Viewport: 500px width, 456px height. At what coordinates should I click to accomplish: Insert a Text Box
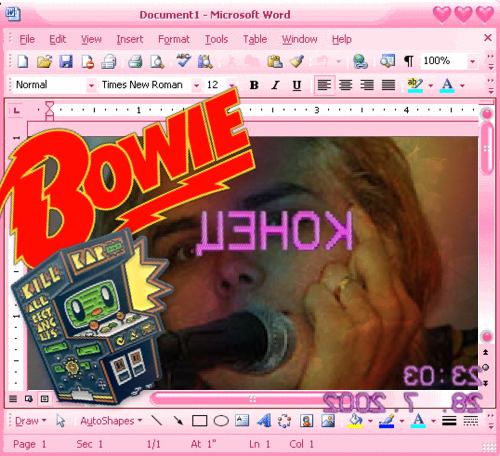pyautogui.click(x=242, y=421)
